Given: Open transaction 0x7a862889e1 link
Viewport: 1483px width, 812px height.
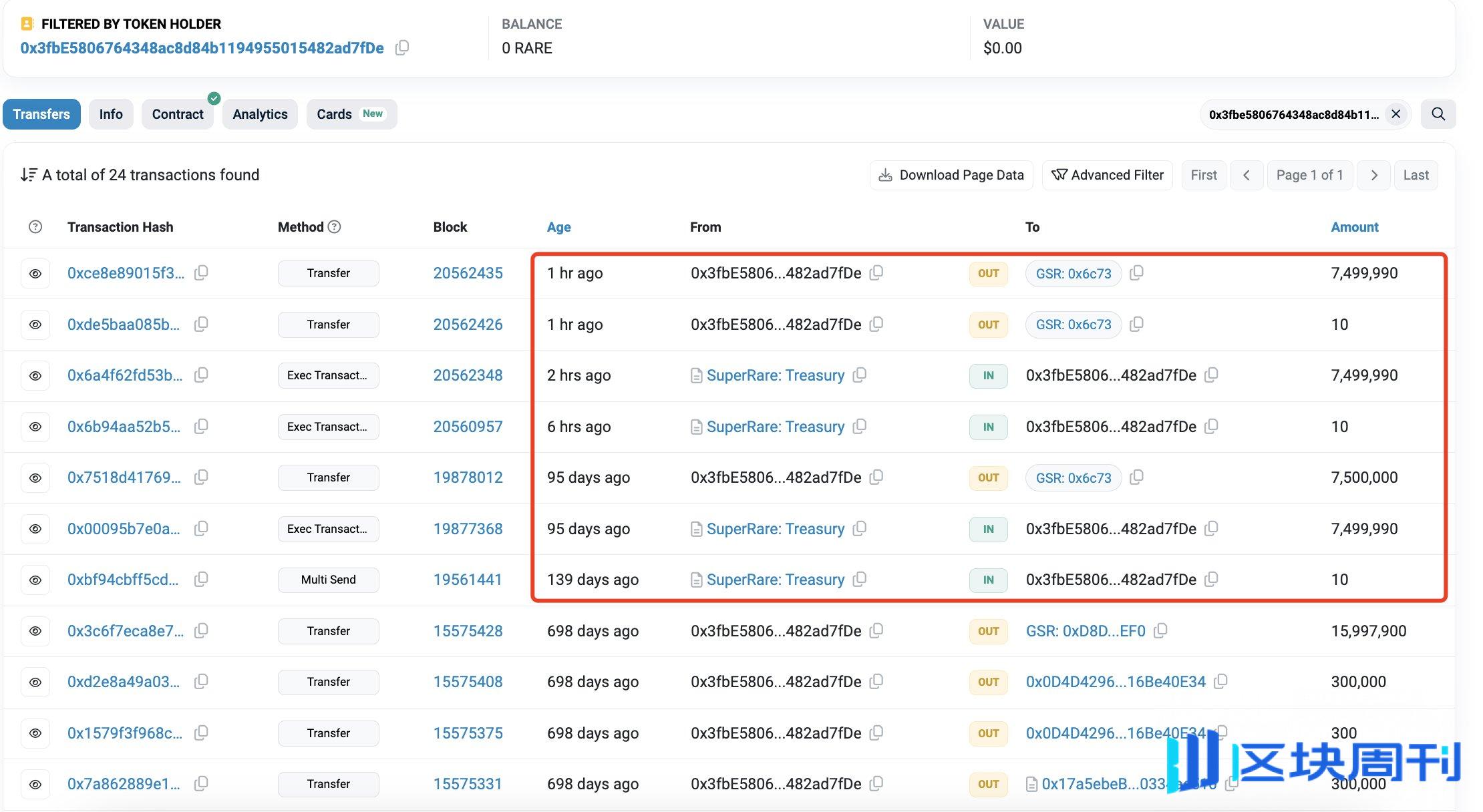Looking at the screenshot, I should click(124, 784).
